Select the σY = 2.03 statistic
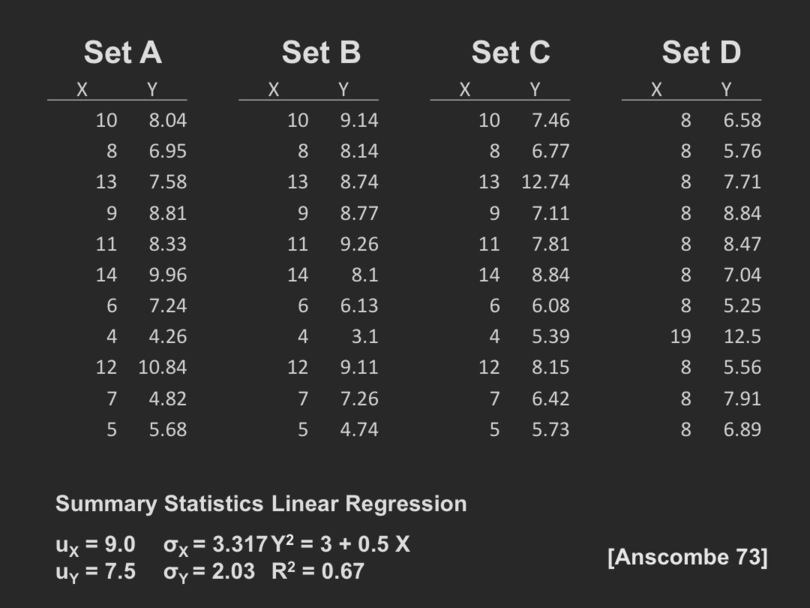 pos(208,572)
